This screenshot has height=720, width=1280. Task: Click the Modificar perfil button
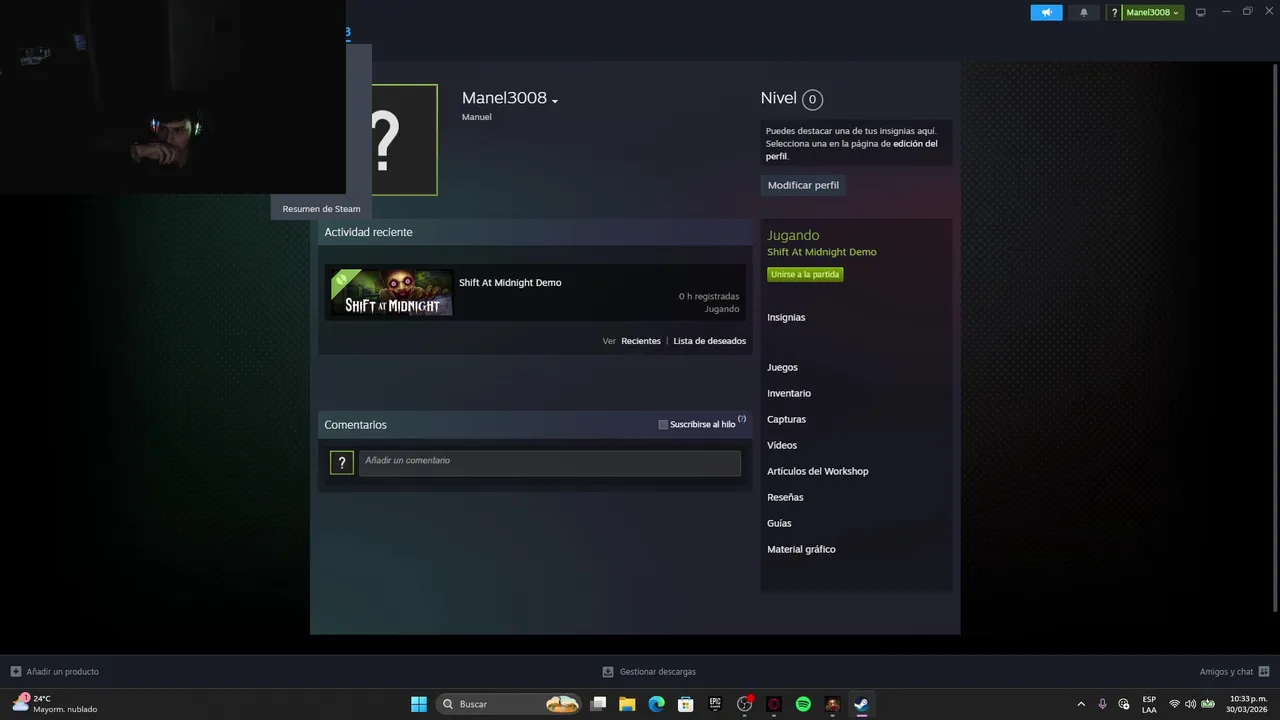coord(803,185)
